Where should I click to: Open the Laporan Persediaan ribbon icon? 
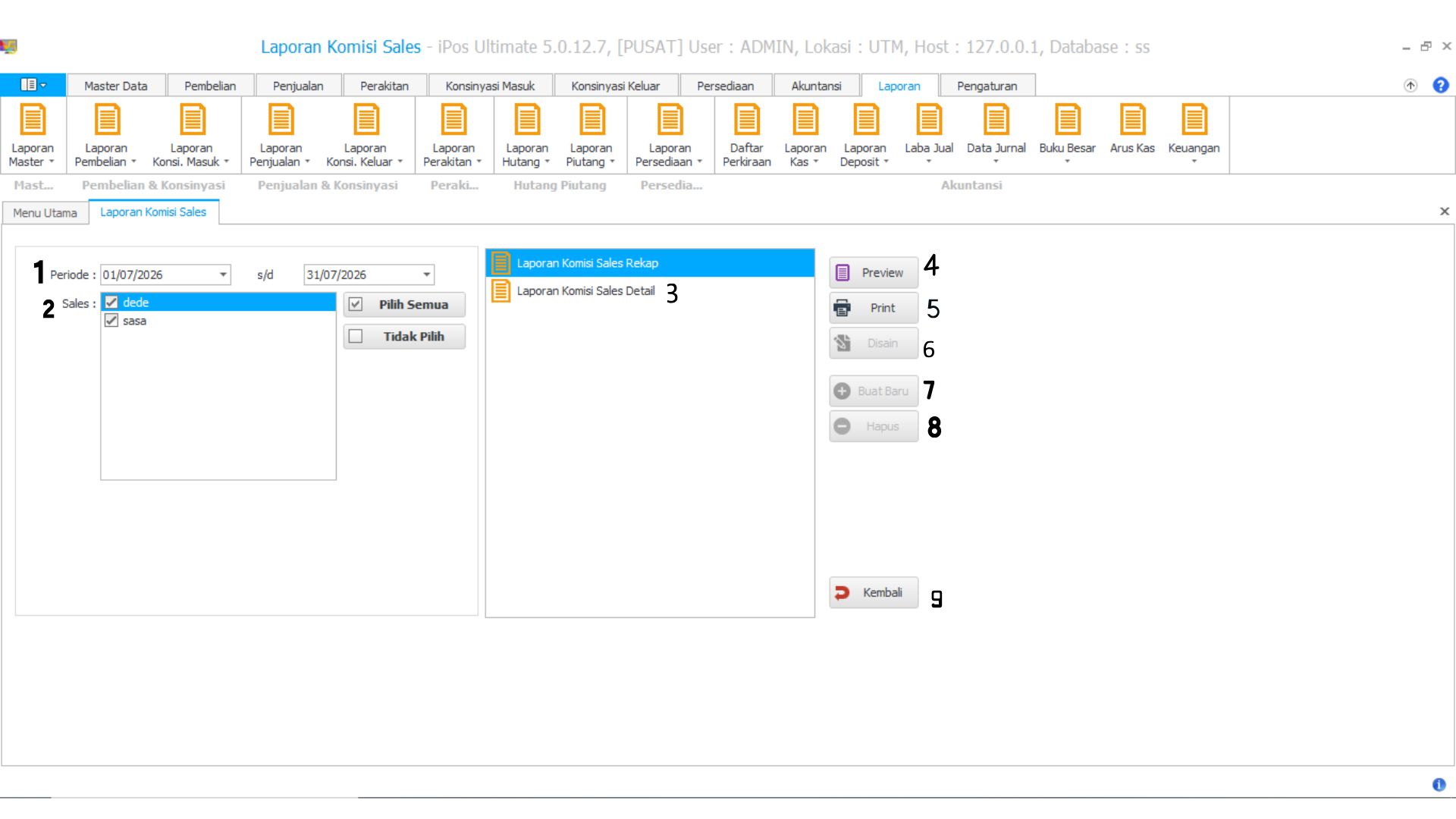click(x=670, y=136)
